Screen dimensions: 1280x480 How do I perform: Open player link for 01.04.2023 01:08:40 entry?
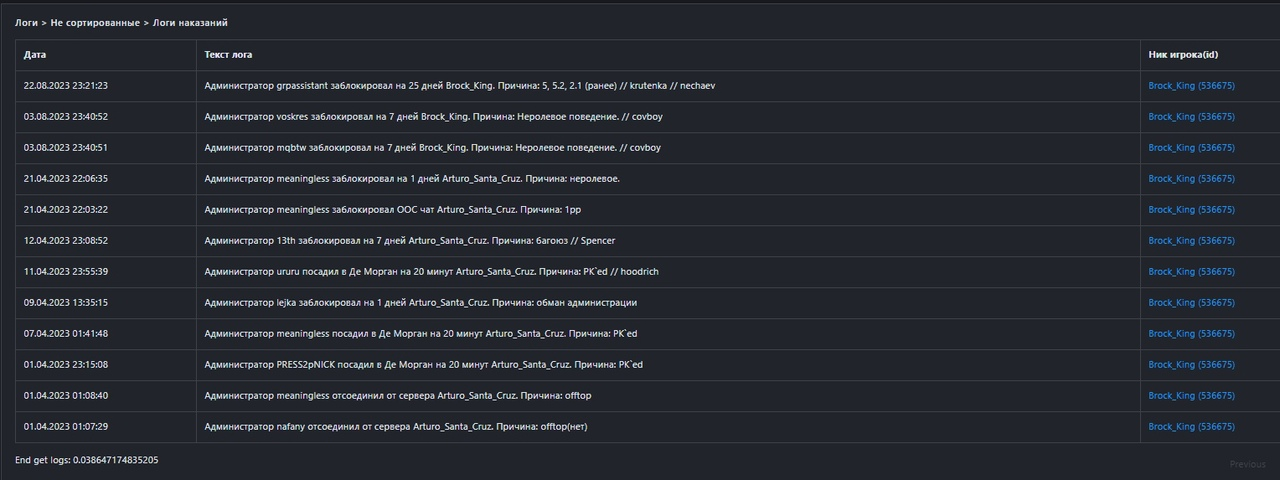[1191, 396]
